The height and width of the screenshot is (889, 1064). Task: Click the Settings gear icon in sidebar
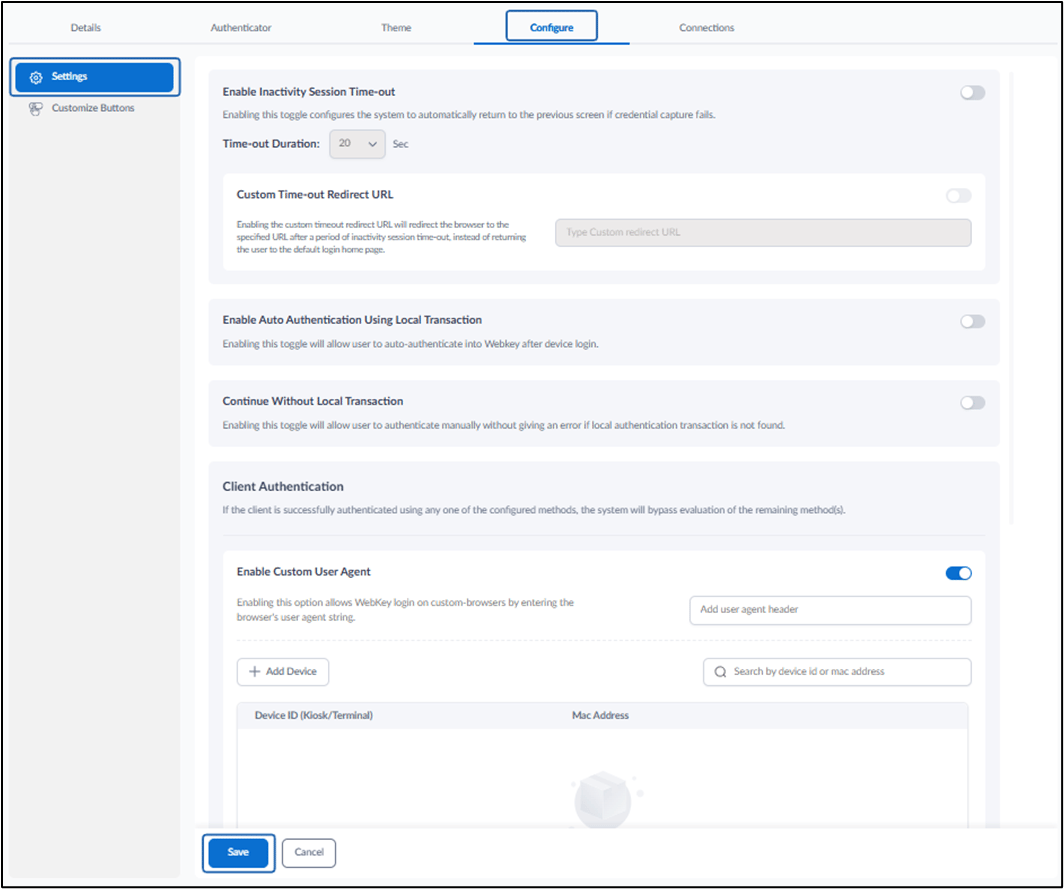[36, 77]
